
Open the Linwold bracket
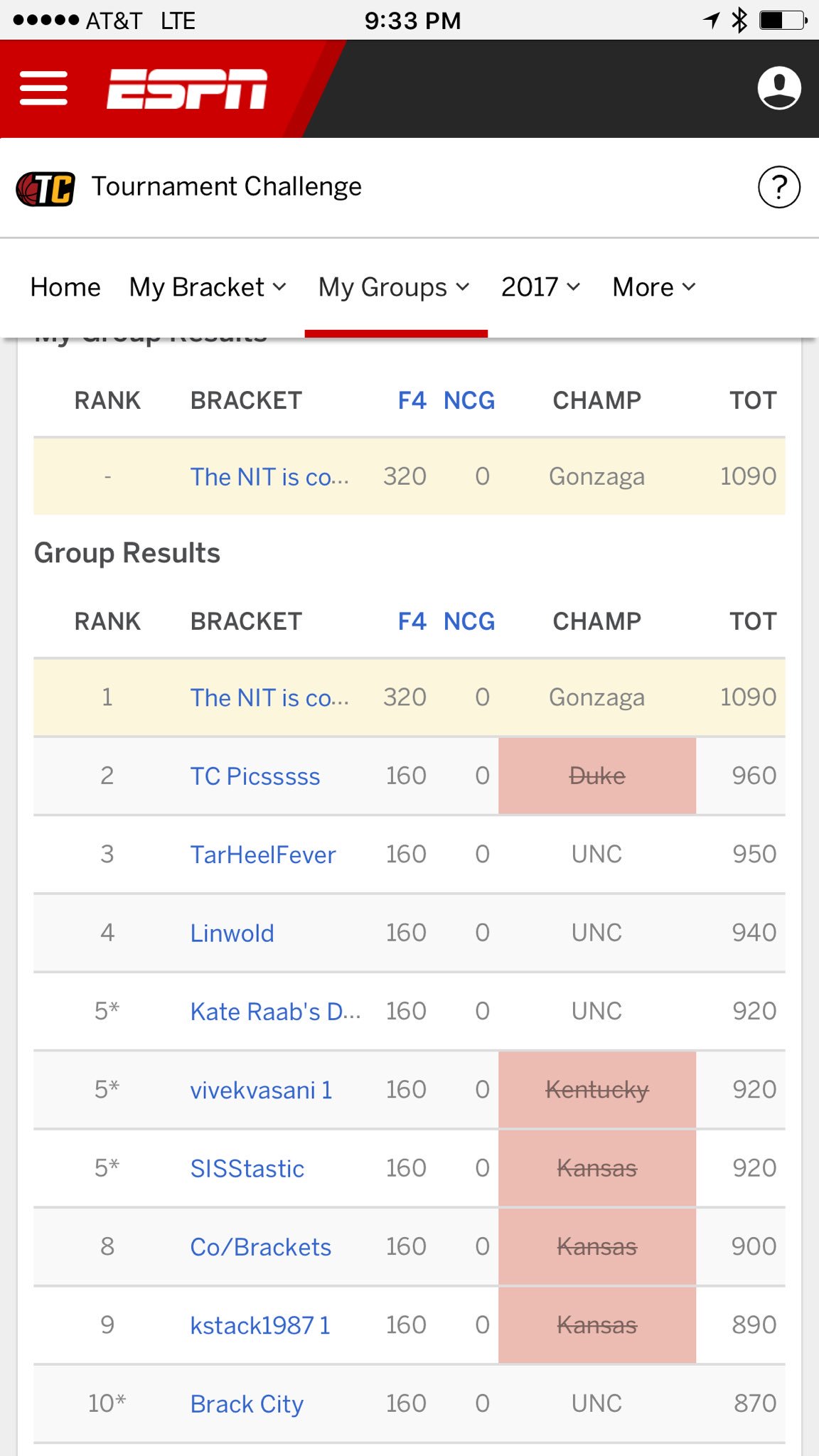[x=232, y=933]
